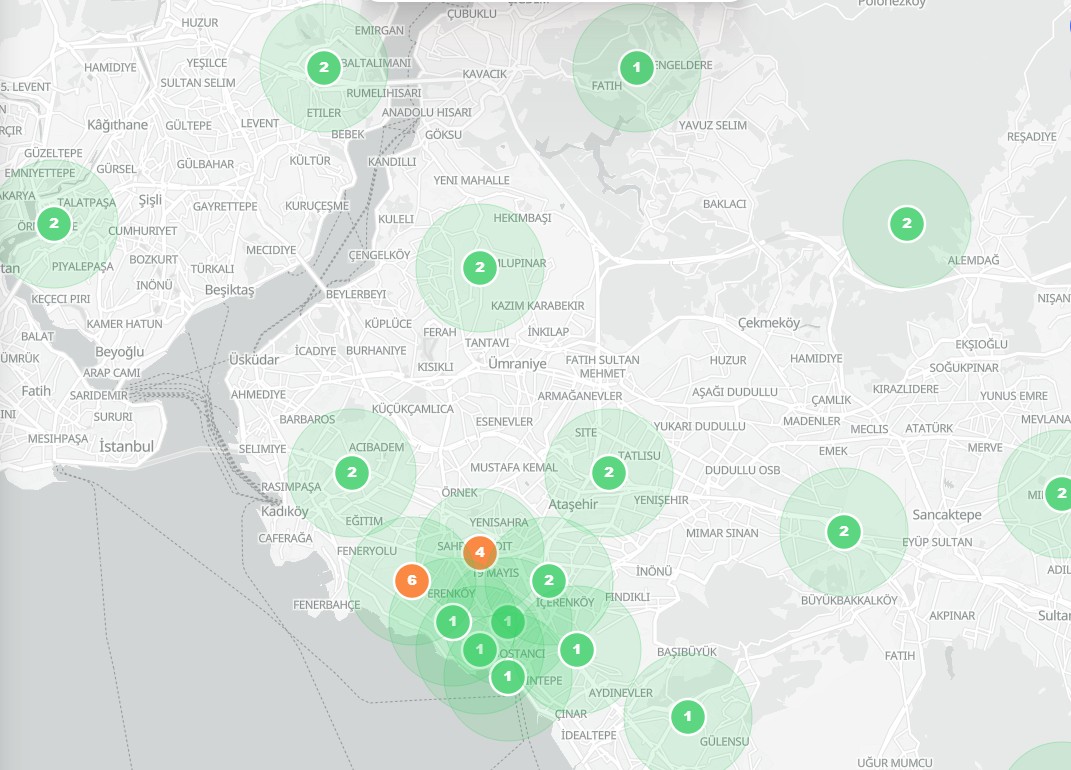1071x770 pixels.
Task: Click the 2 cluster near Talatpaşa
Action: tap(54, 223)
